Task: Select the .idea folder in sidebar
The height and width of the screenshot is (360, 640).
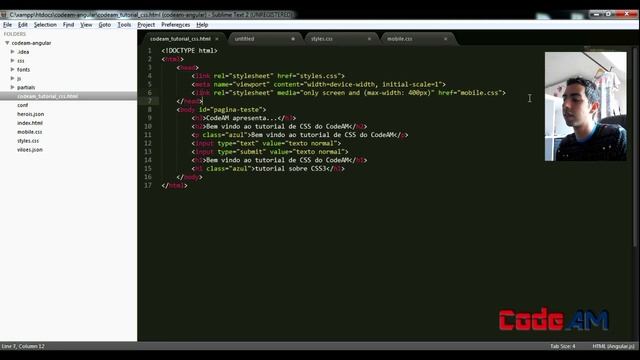Action: click(x=23, y=52)
